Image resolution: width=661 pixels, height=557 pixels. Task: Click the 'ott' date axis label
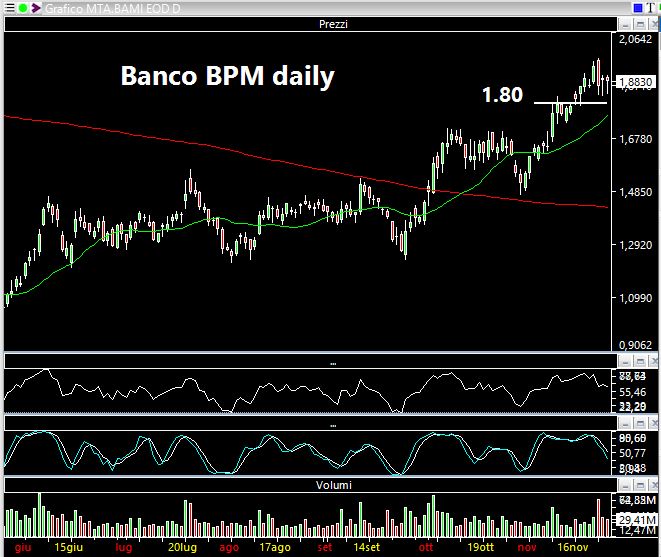[x=426, y=547]
